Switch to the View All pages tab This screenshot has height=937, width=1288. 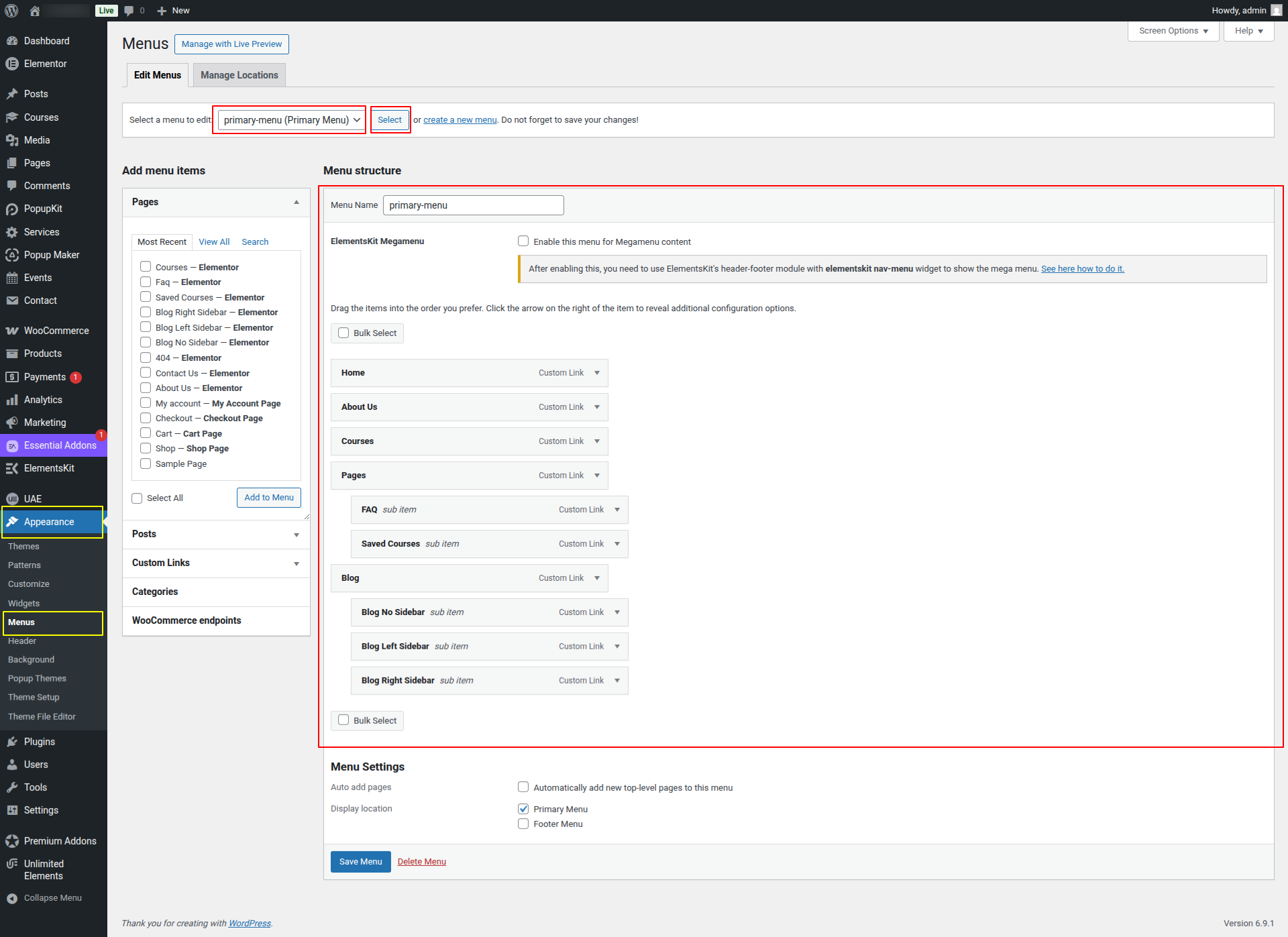point(214,241)
